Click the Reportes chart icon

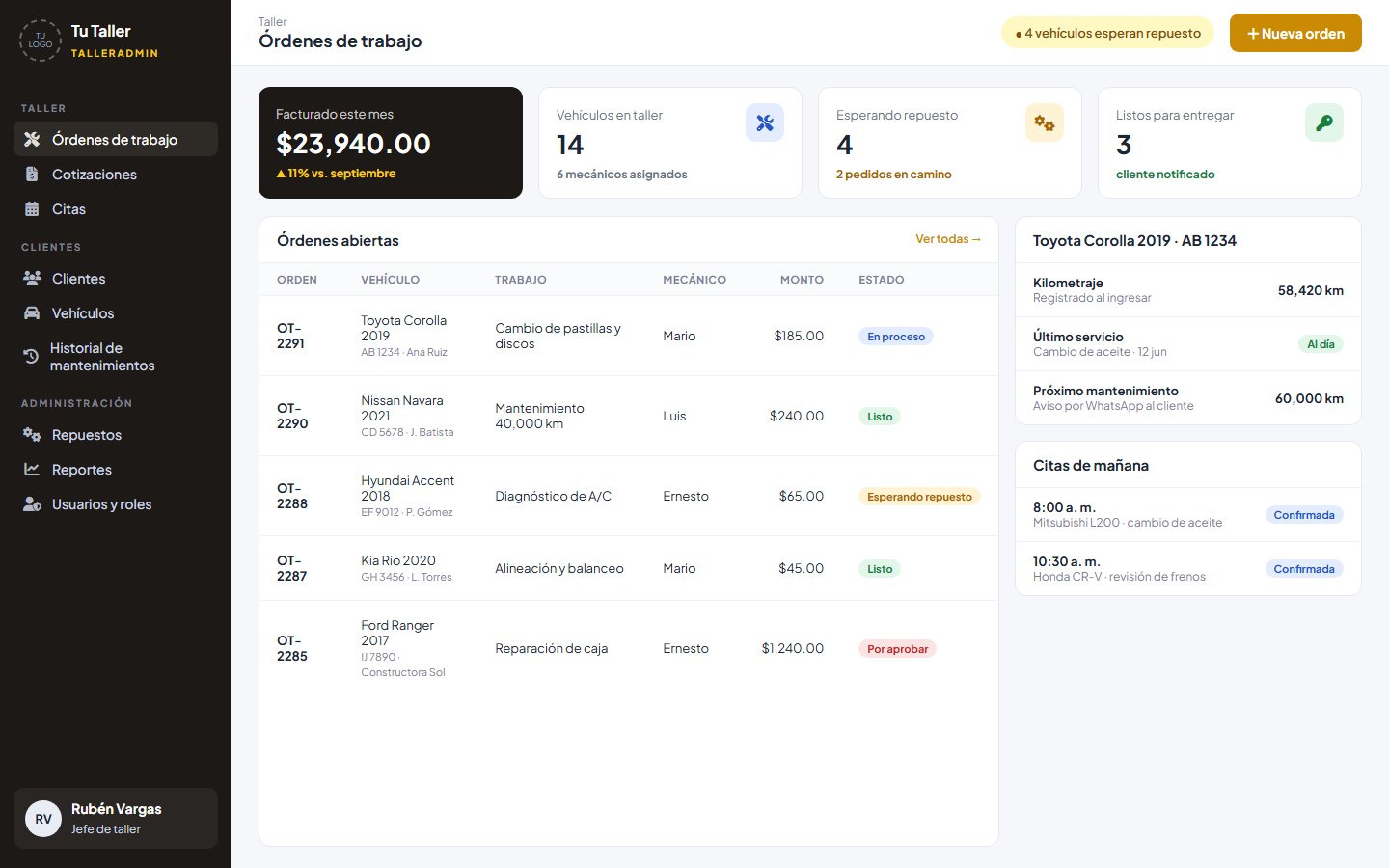(x=32, y=469)
